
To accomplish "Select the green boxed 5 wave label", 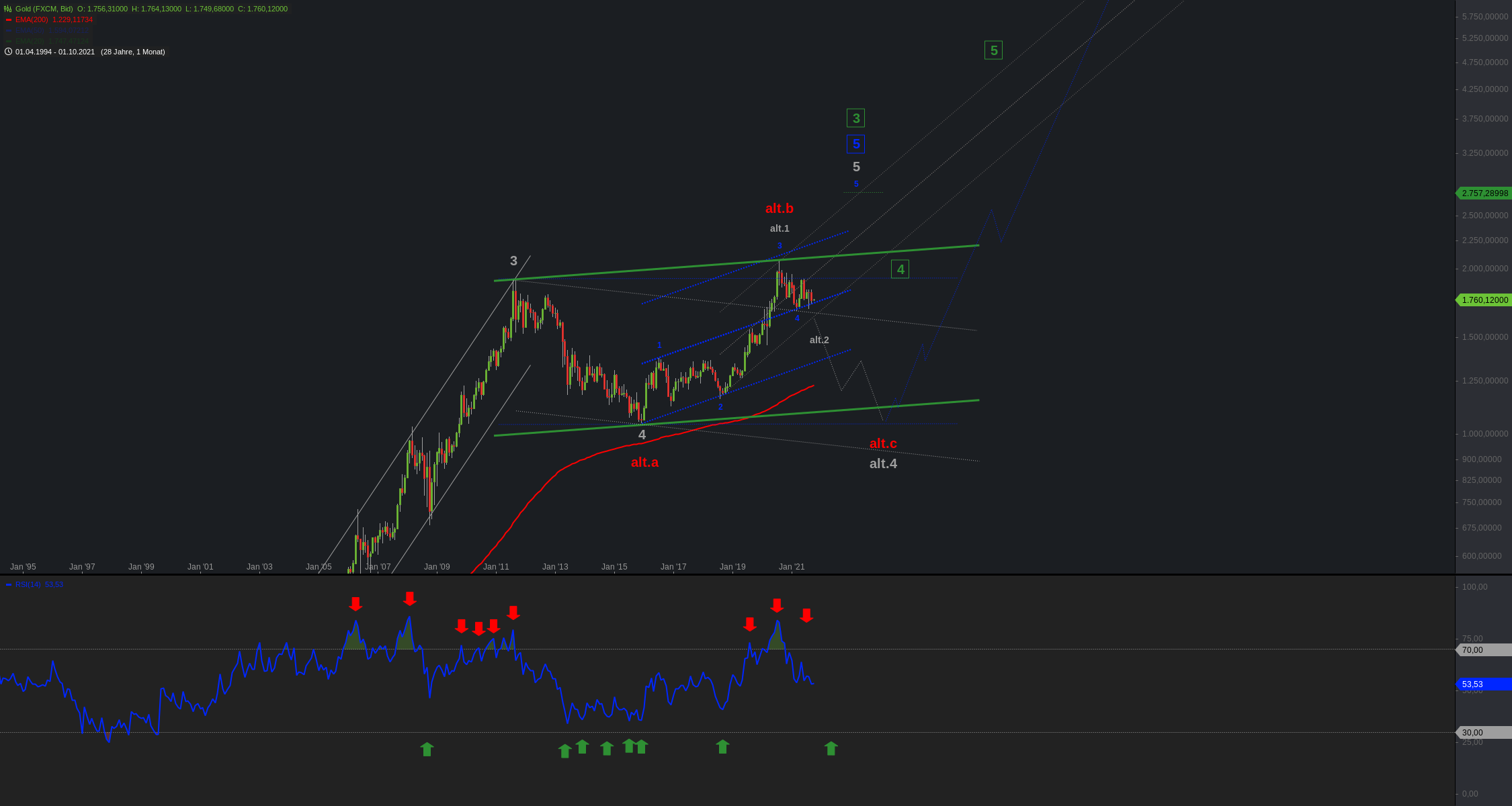I will (x=993, y=50).
